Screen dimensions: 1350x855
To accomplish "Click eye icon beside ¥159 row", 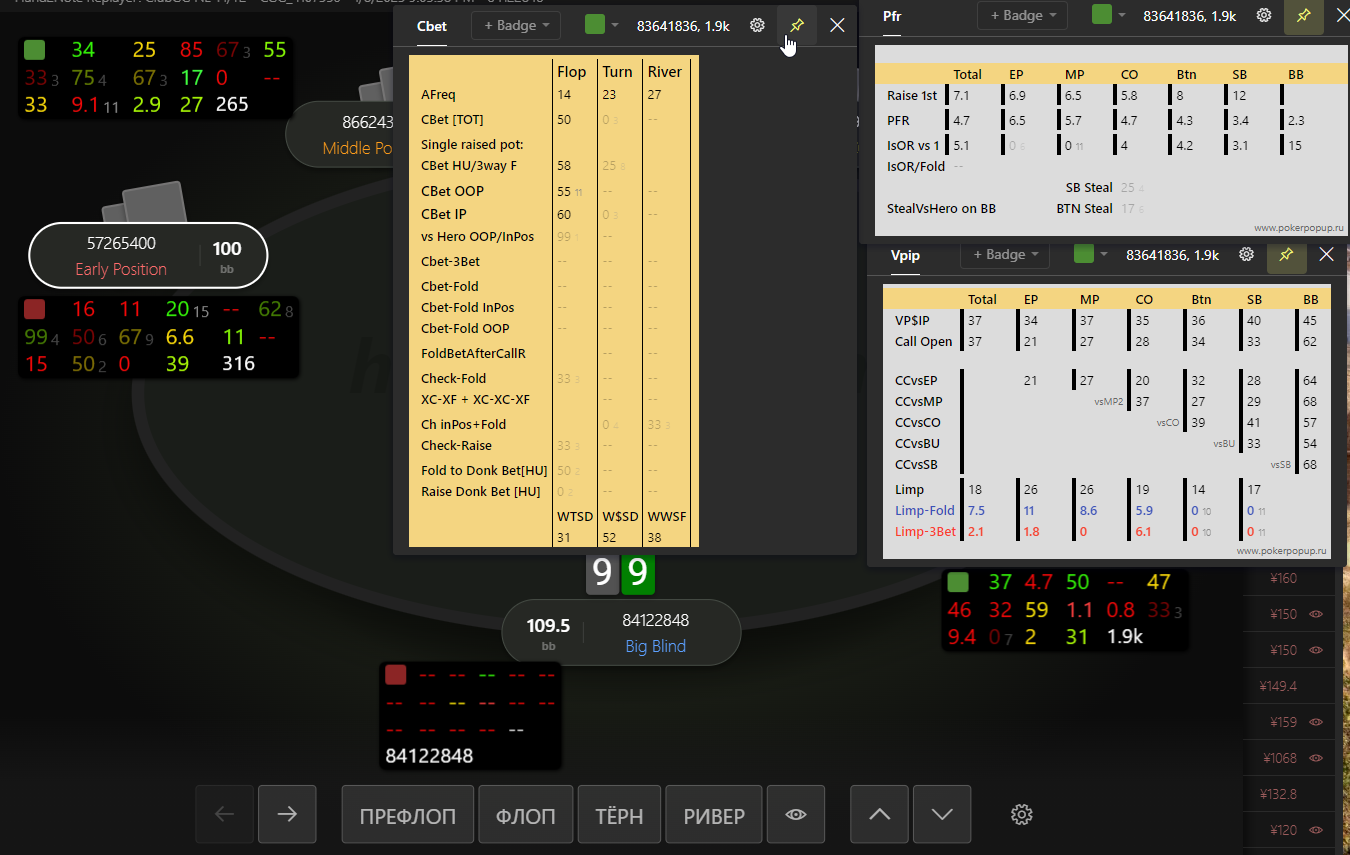I will point(1316,722).
